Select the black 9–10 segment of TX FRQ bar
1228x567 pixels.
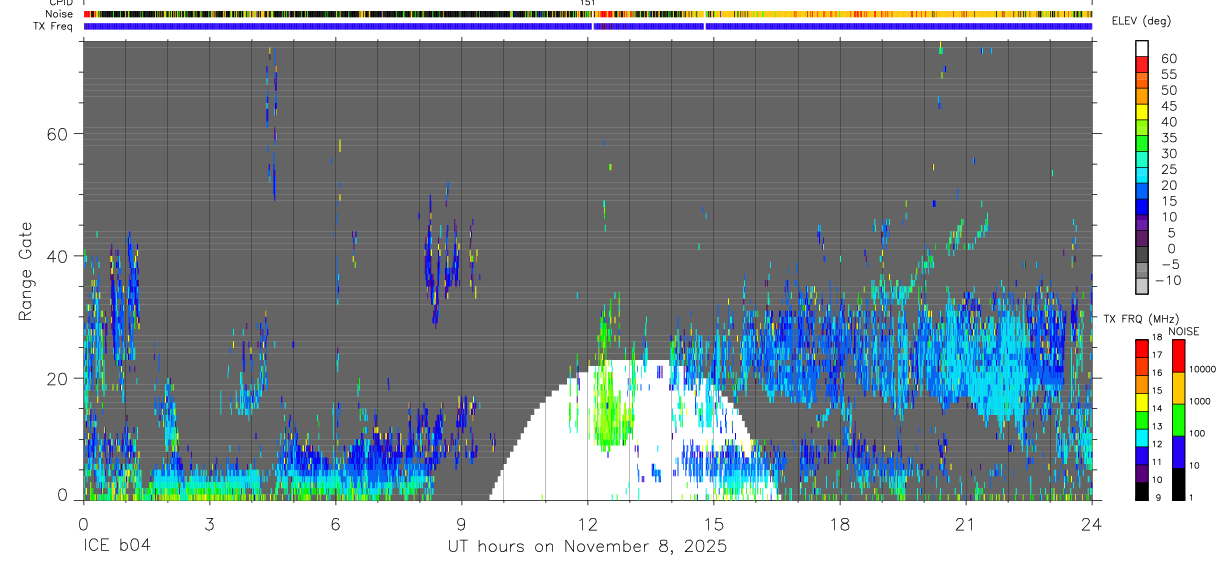coord(1142,490)
